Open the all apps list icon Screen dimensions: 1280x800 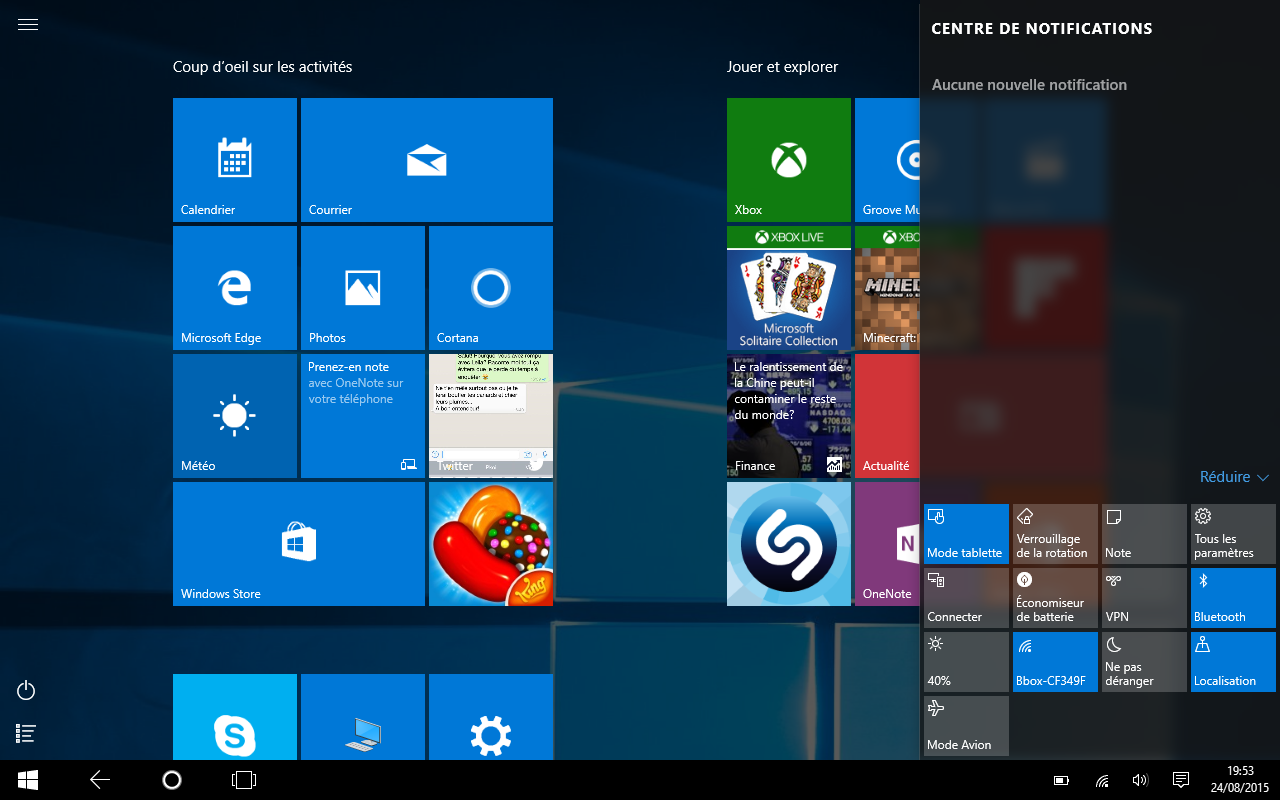click(27, 733)
